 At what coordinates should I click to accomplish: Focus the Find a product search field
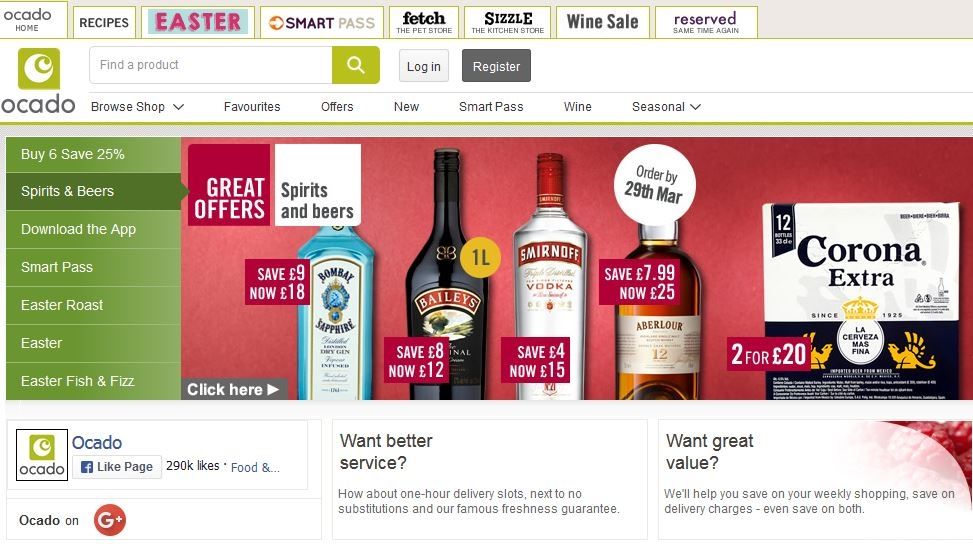pyautogui.click(x=211, y=65)
